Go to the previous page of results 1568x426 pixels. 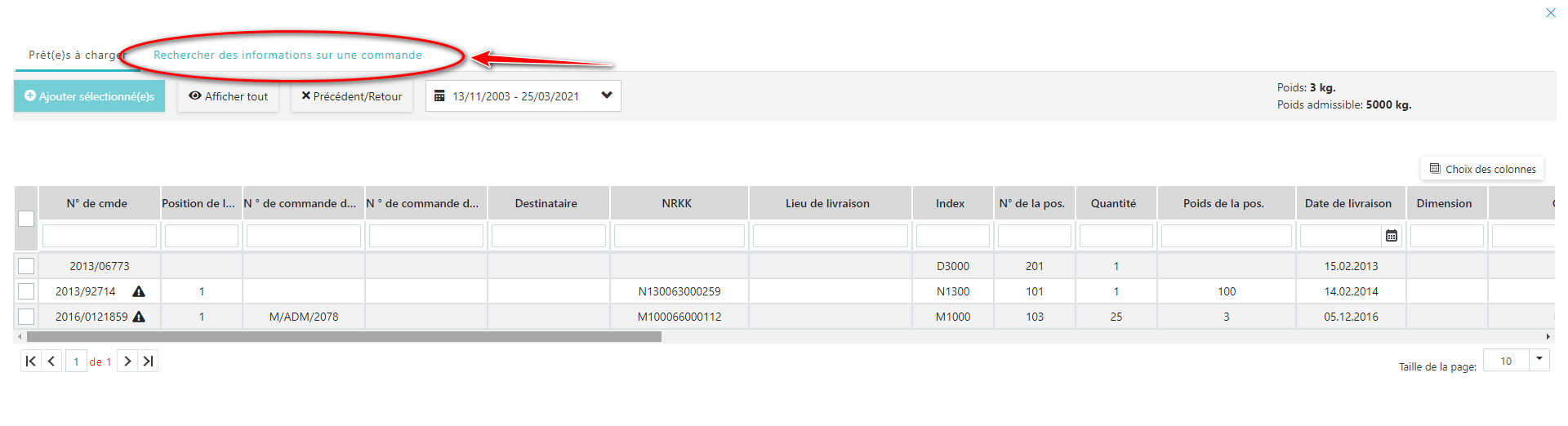pos(51,362)
